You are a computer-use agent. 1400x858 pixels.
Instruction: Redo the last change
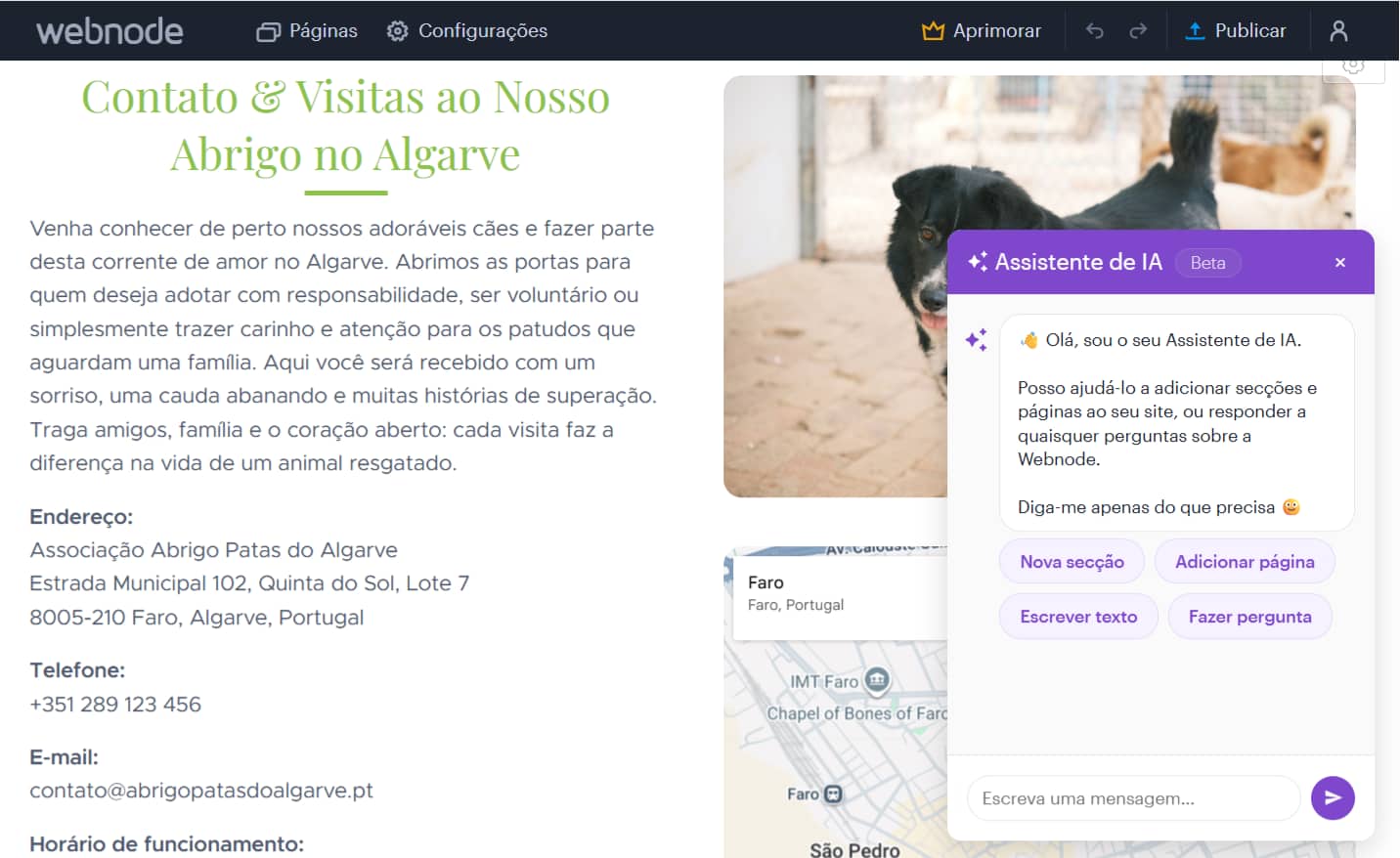point(1138,31)
